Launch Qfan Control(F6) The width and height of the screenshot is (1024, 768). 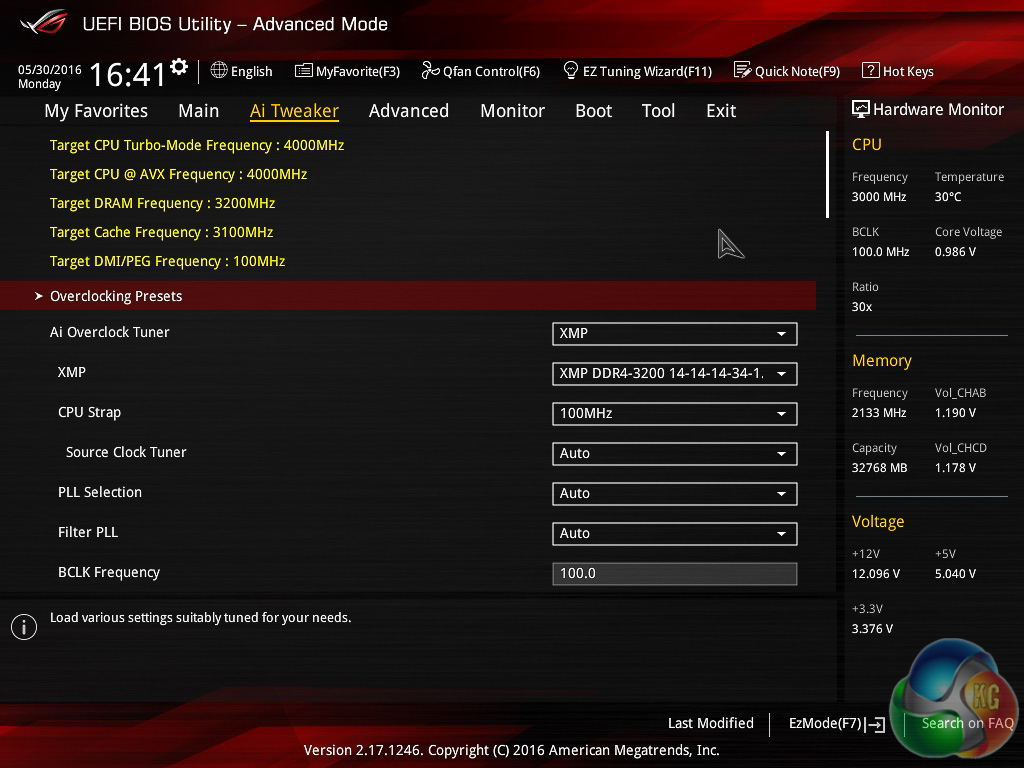click(481, 71)
